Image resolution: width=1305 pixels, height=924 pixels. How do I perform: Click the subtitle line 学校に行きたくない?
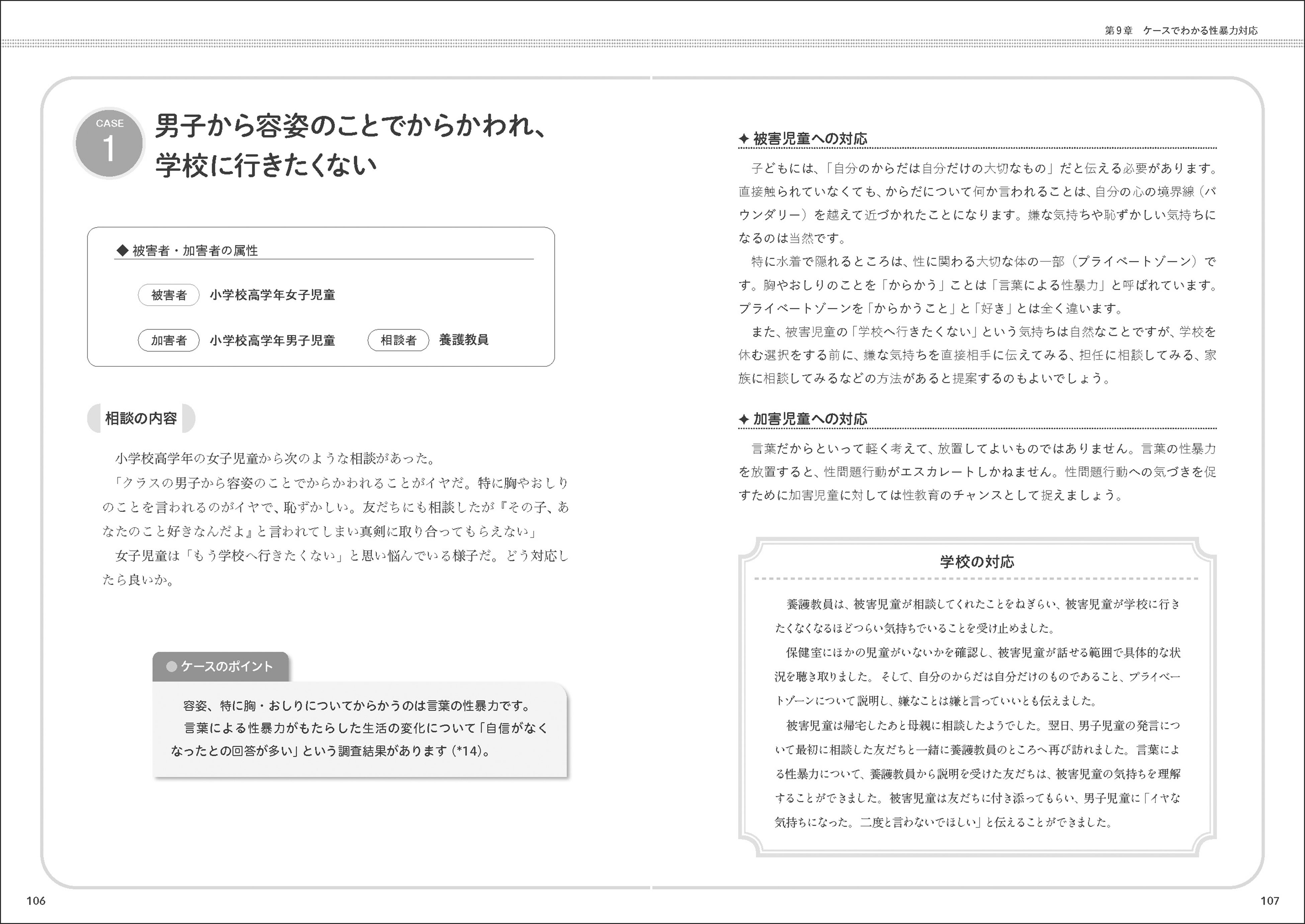point(266,166)
